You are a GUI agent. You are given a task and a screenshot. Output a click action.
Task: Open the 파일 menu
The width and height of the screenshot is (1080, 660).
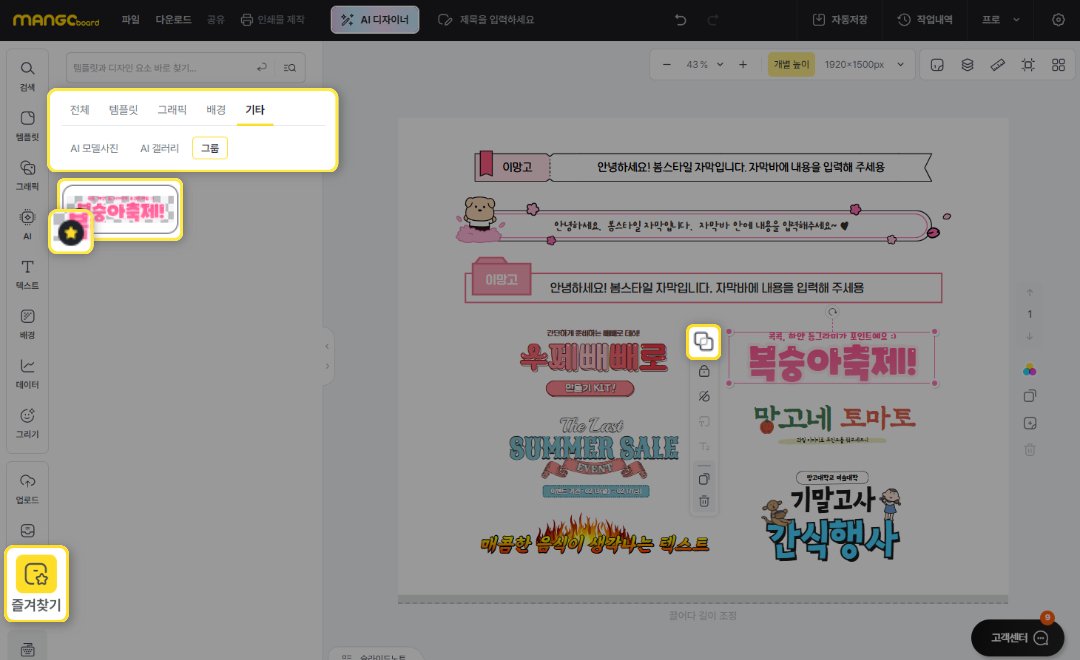[x=131, y=20]
